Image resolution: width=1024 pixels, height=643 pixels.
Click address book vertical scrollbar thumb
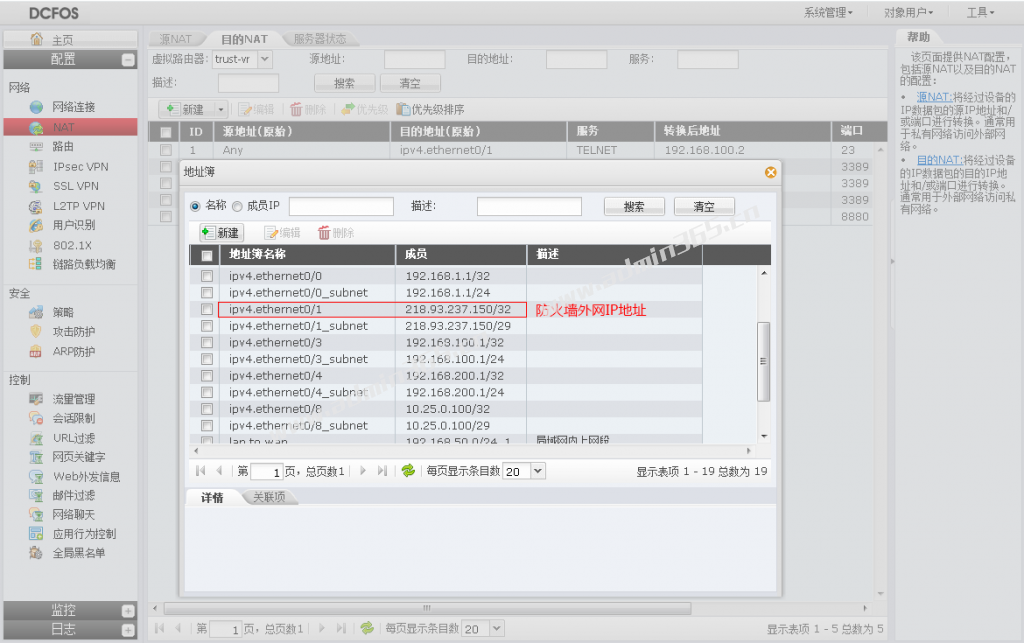click(763, 361)
